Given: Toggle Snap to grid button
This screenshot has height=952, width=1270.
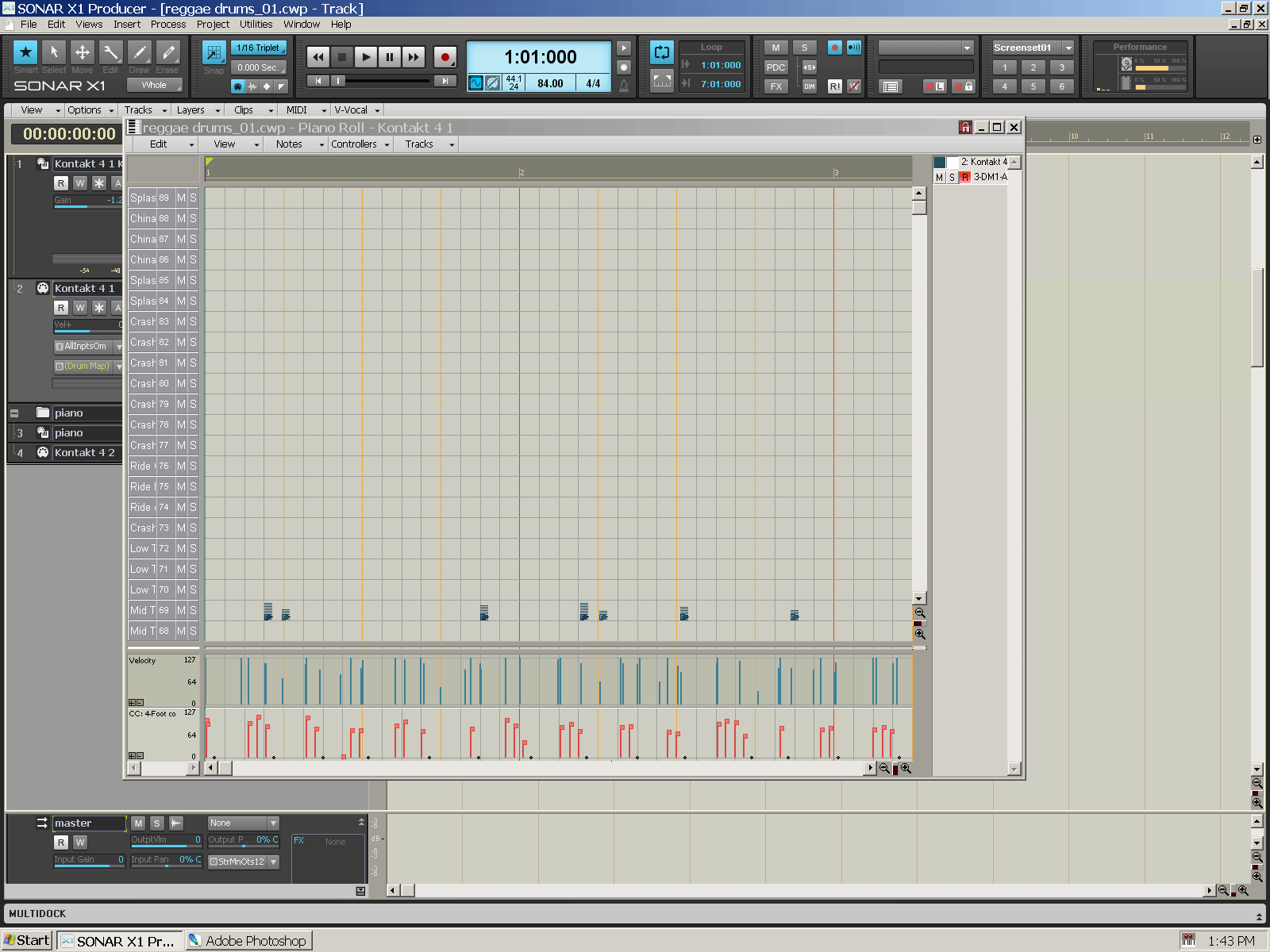Looking at the screenshot, I should coord(214,53).
